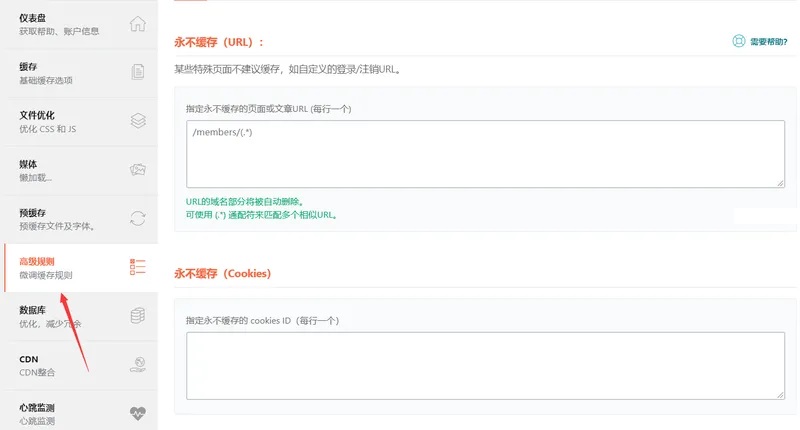Click the globe-in-hand icon for CDN
Viewport: 800px width, 430px height.
tap(138, 364)
